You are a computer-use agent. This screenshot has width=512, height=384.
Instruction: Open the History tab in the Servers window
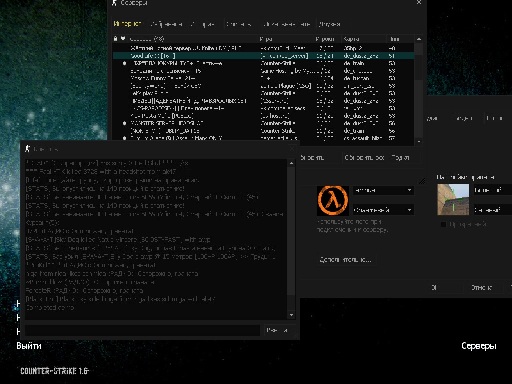click(x=203, y=24)
